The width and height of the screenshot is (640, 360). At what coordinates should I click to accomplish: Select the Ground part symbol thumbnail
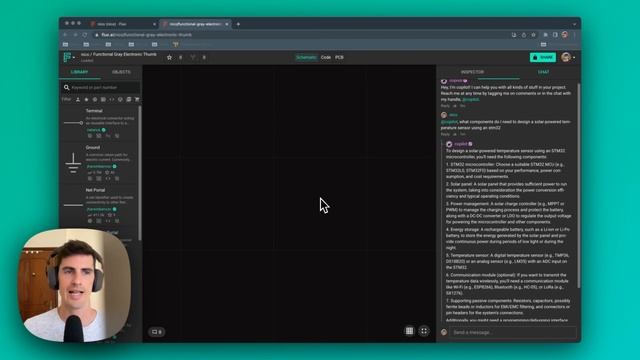[73, 164]
